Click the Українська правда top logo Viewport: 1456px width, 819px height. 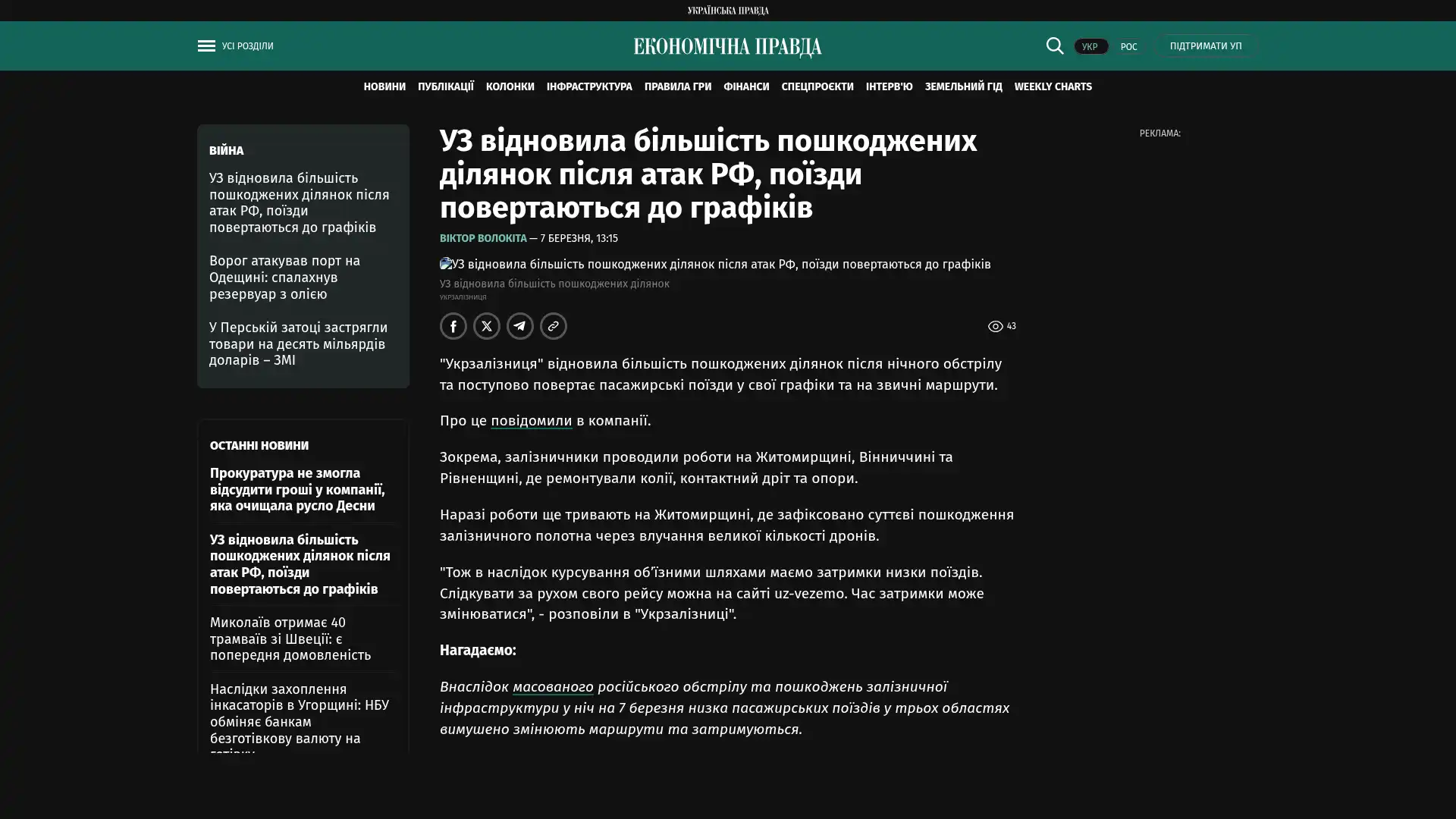(x=728, y=10)
